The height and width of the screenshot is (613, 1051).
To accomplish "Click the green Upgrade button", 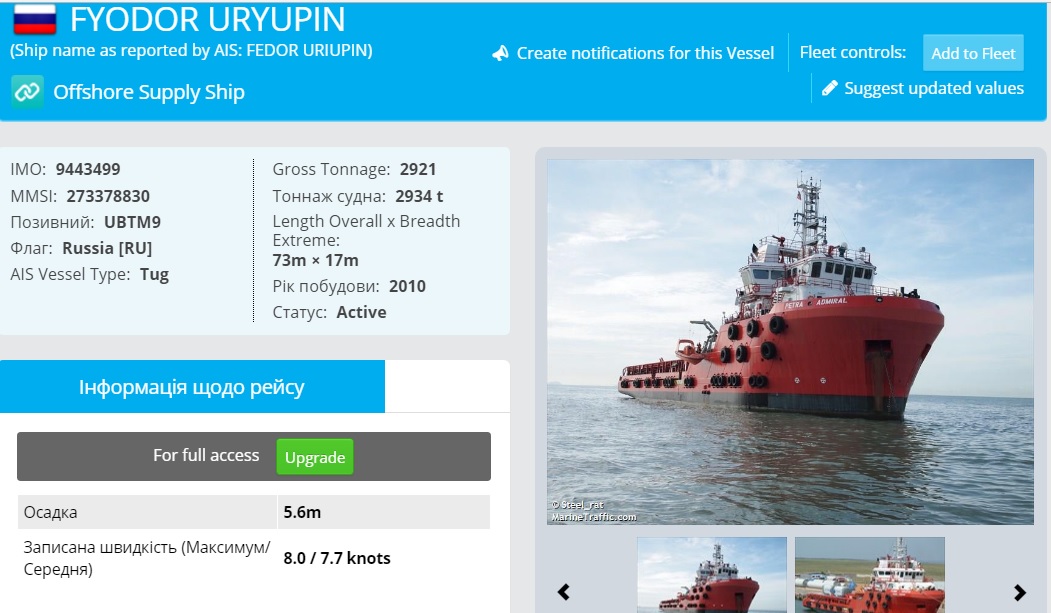I will pos(315,457).
